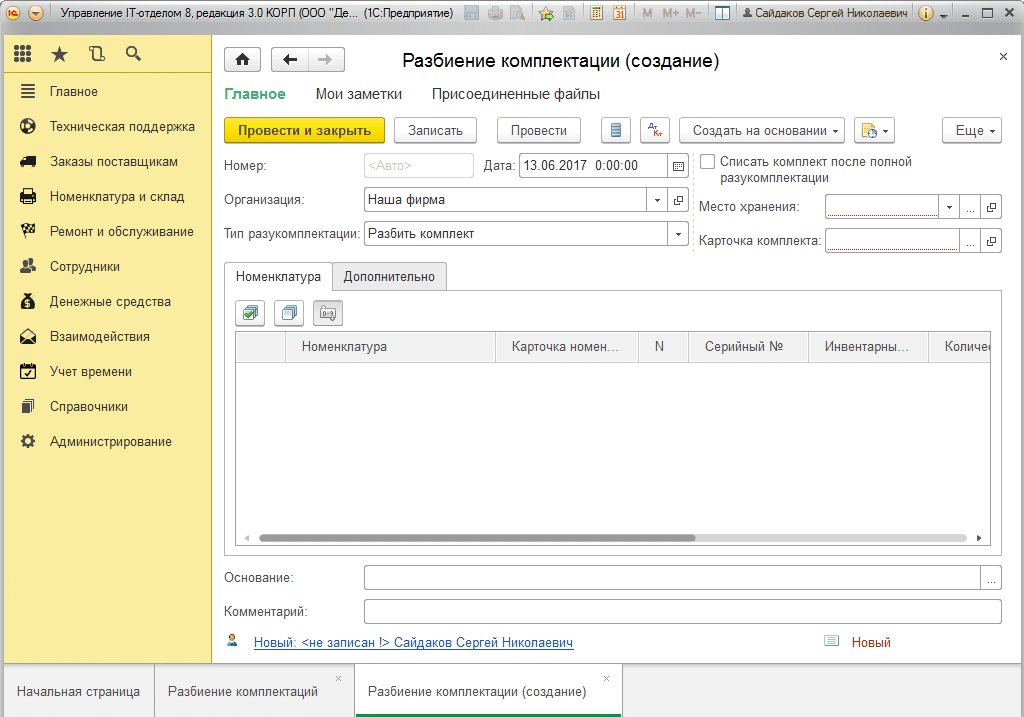This screenshot has height=717, width=1024.
Task: Select Главное form section
Action: 255,95
